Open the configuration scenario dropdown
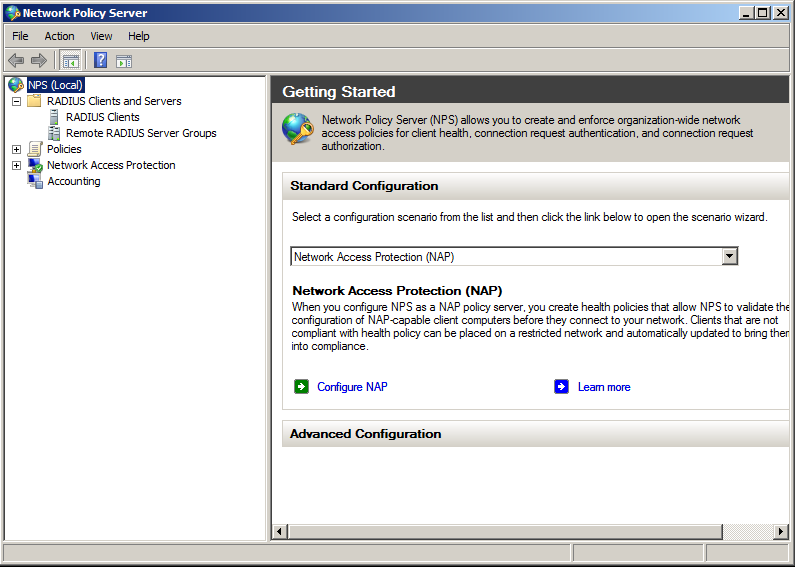Screen dimensions: 795x567 tap(730, 257)
